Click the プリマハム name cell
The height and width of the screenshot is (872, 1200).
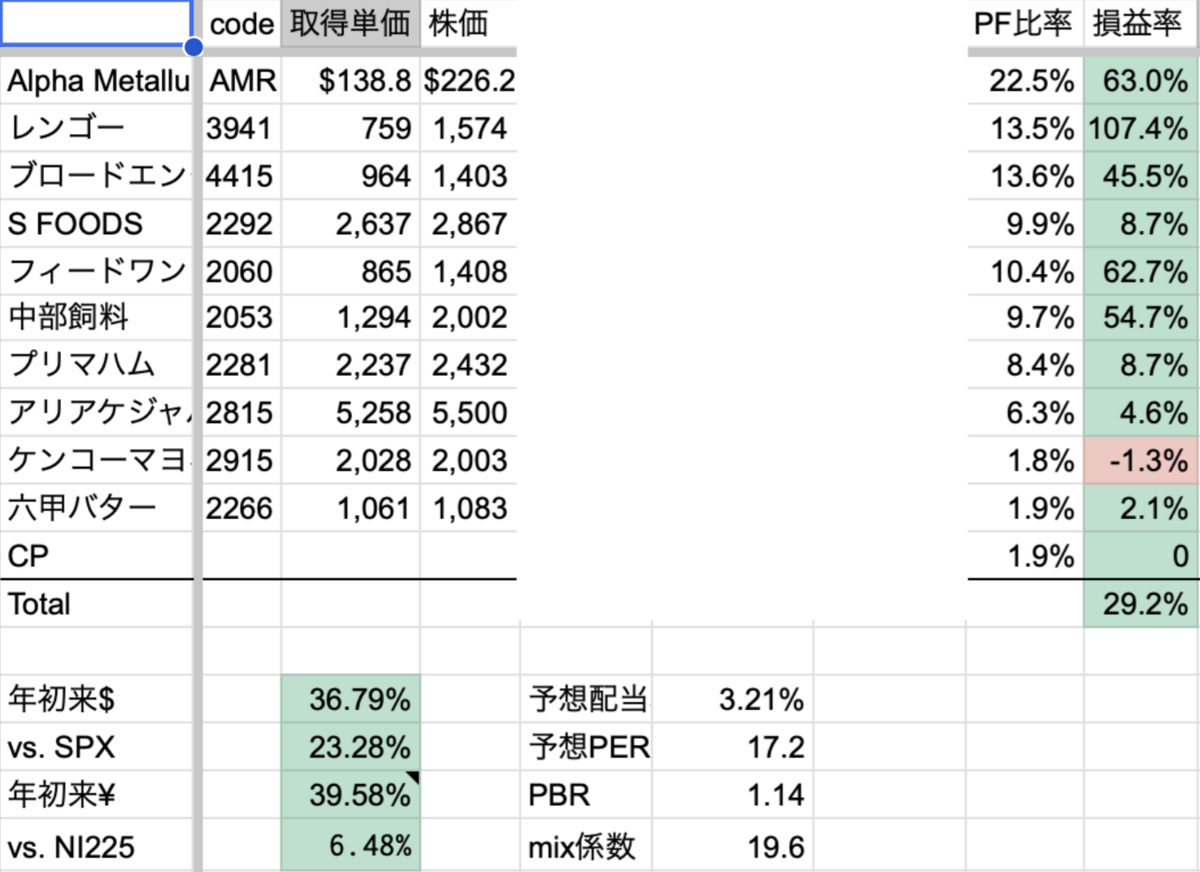pyautogui.click(x=98, y=365)
